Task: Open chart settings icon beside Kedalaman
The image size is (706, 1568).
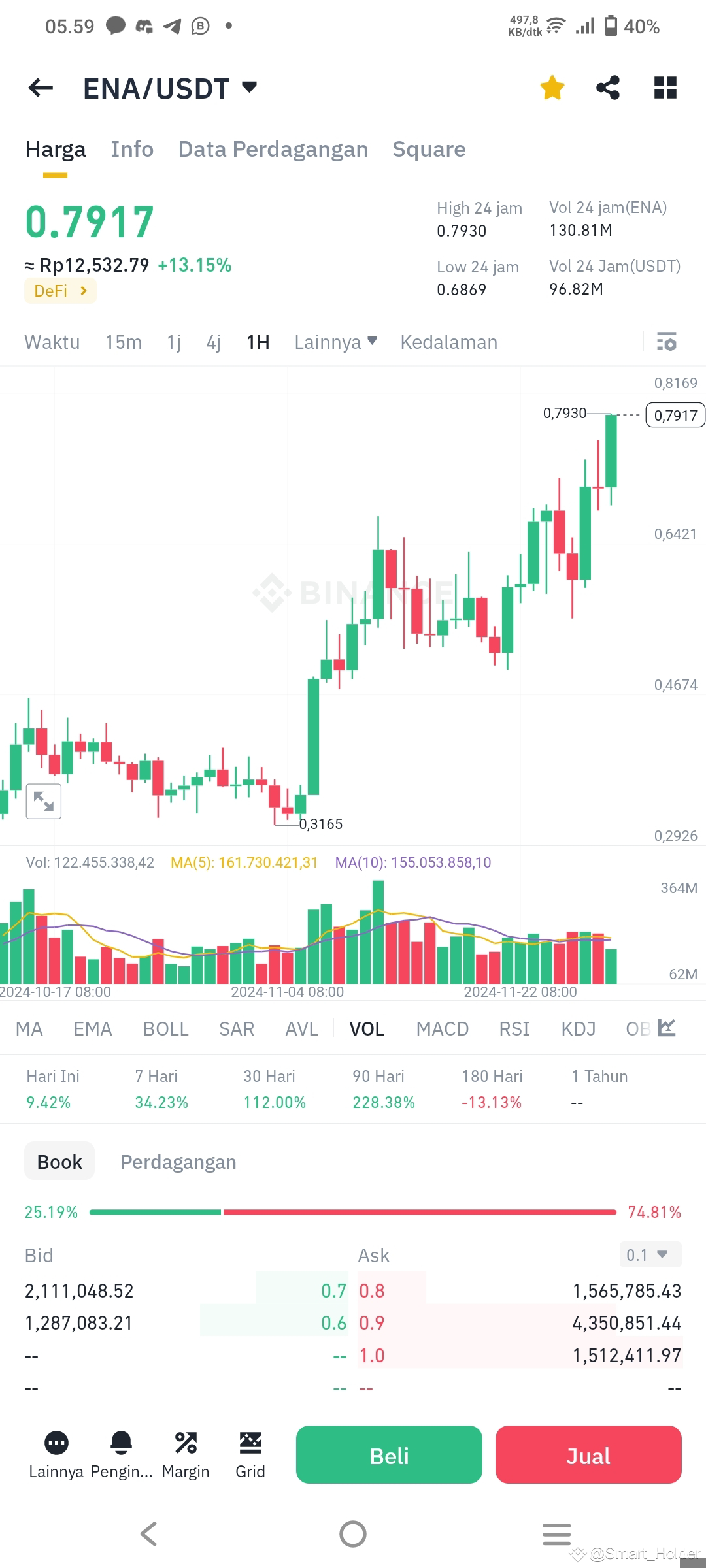Action: pyautogui.click(x=667, y=342)
